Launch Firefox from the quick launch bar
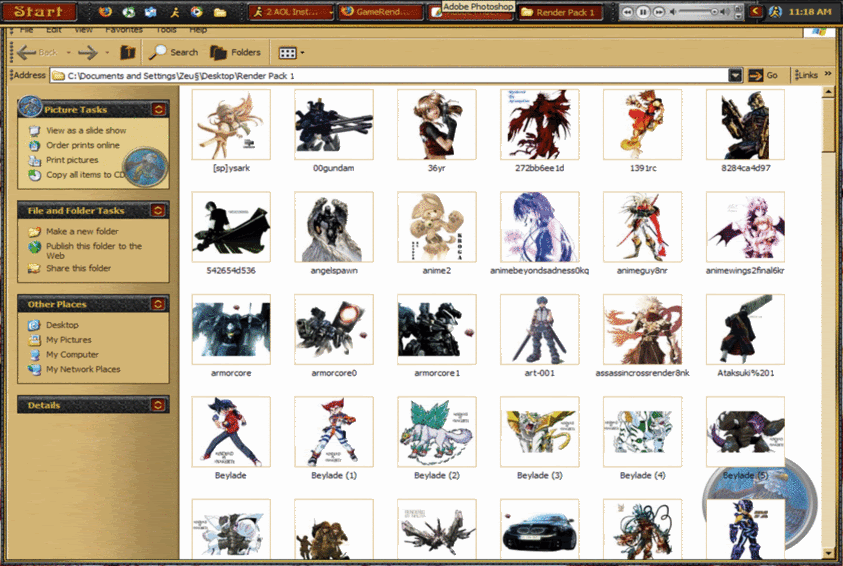The width and height of the screenshot is (843, 566). point(106,11)
